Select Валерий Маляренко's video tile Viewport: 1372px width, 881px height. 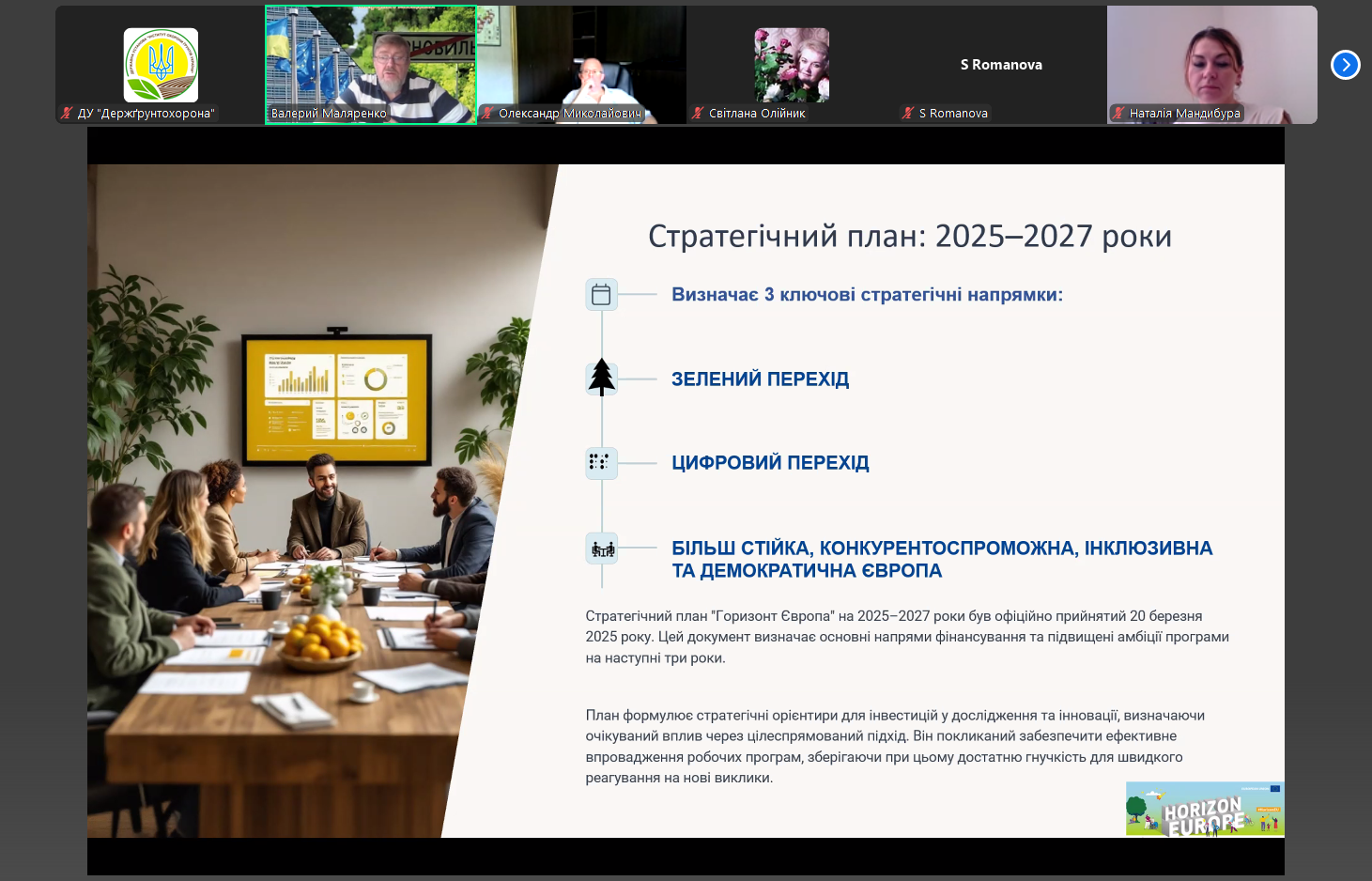coord(371,65)
